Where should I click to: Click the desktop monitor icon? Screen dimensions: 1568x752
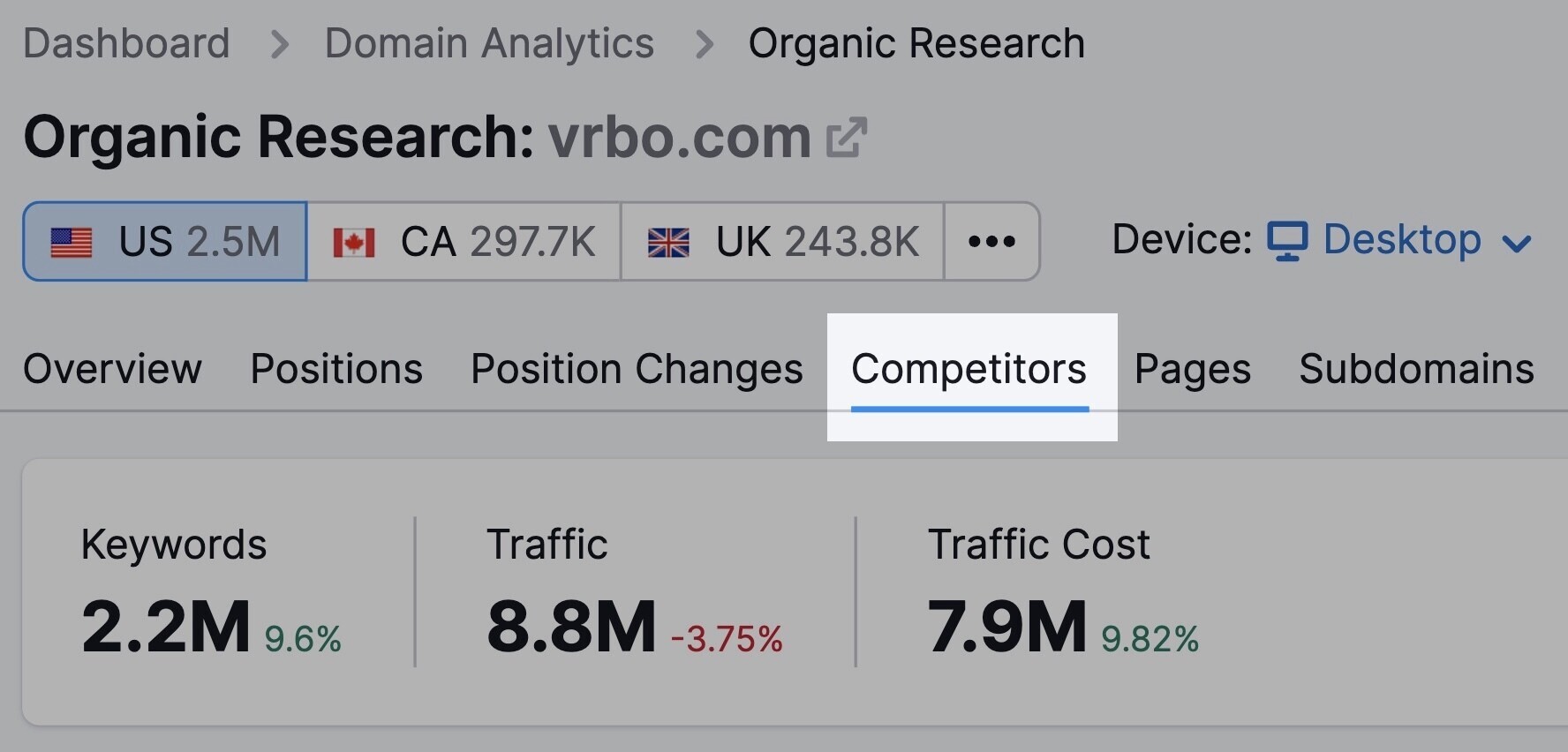(x=1287, y=241)
